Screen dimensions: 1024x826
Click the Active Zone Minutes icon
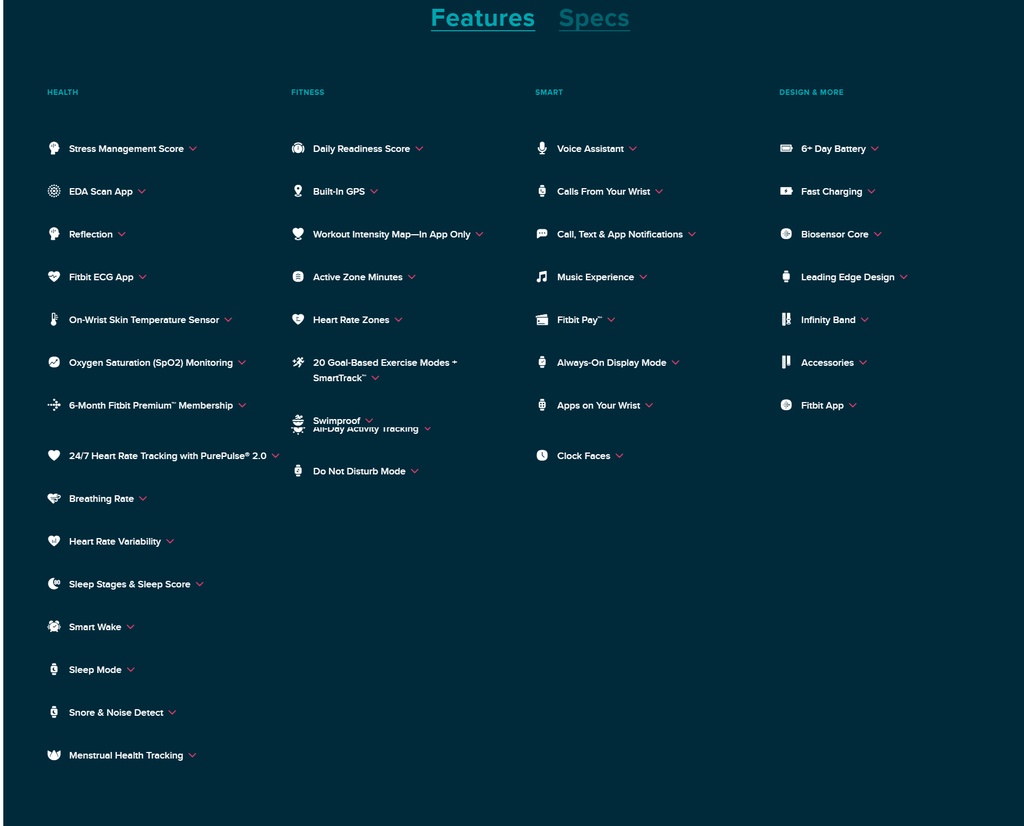(x=298, y=277)
